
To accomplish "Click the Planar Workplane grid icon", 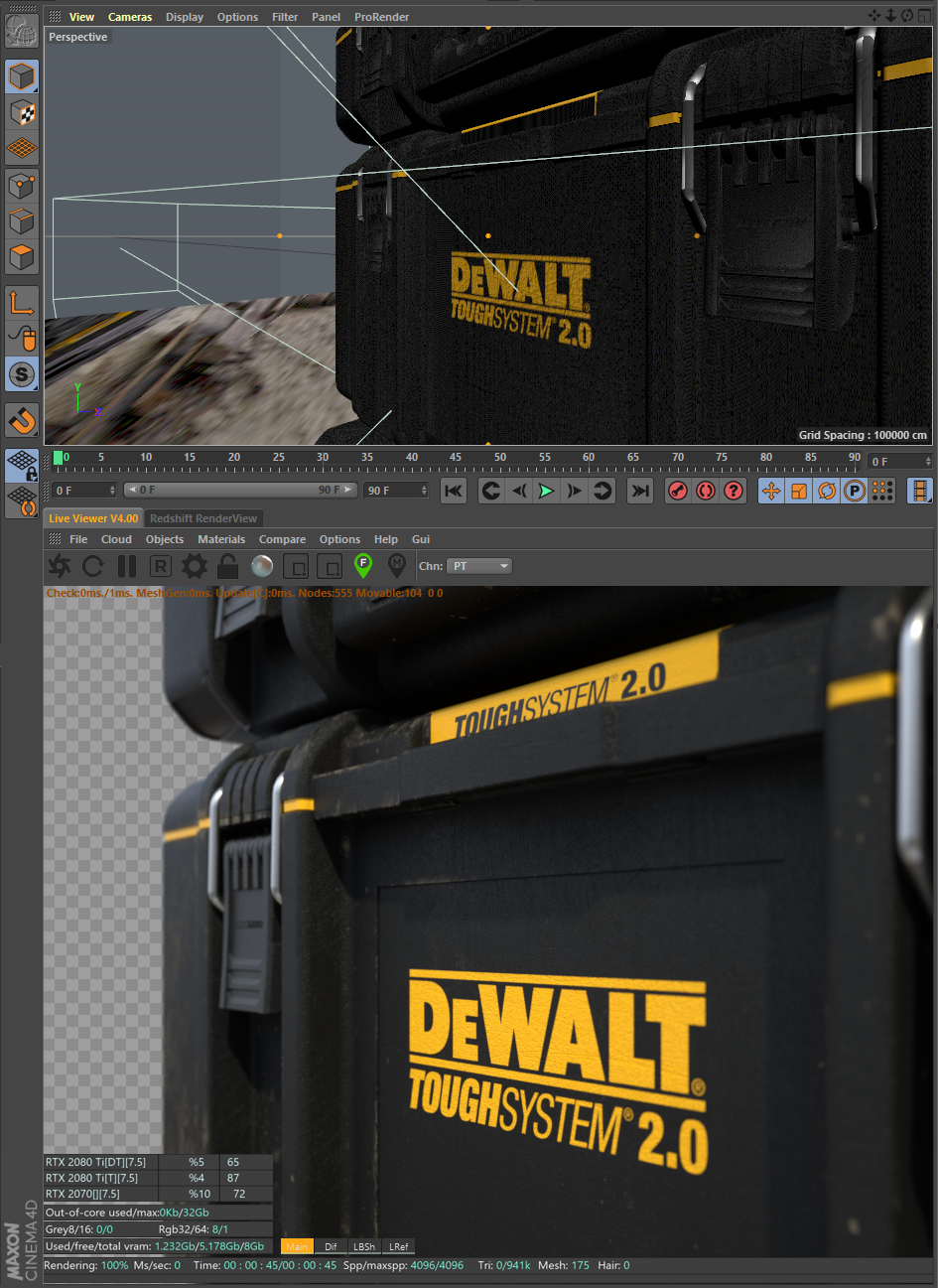I will click(22, 501).
